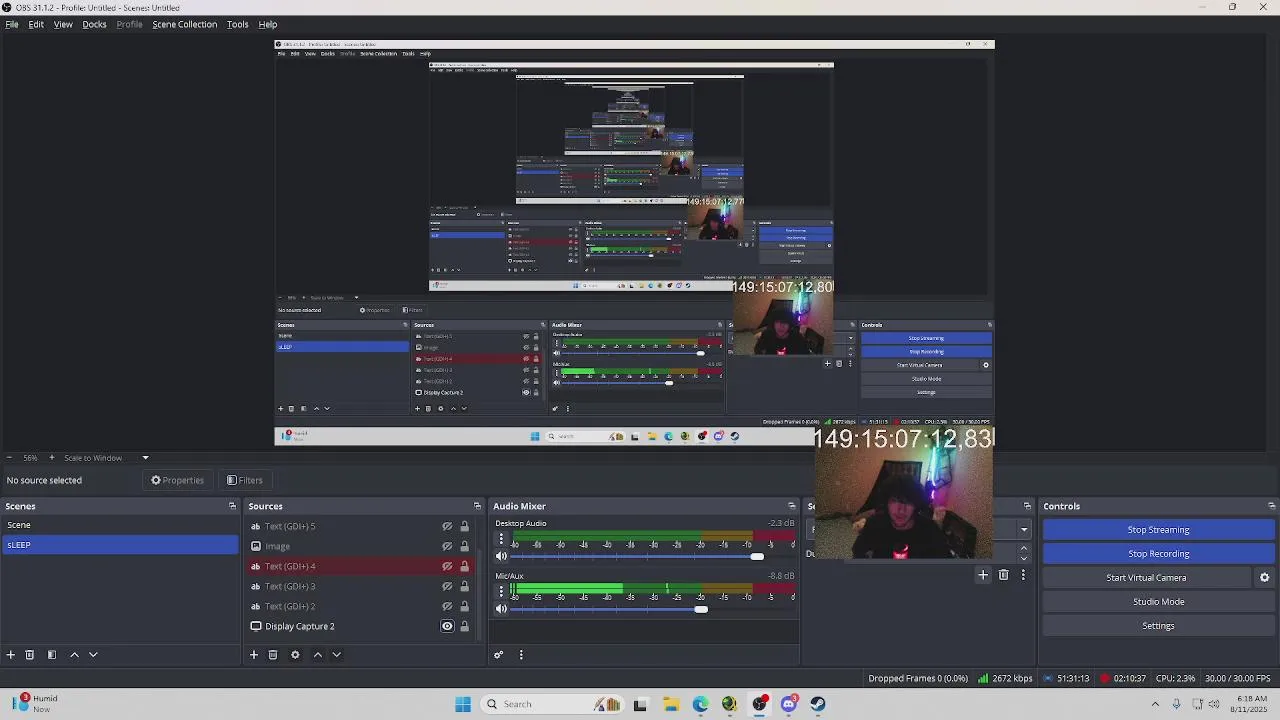Select Display Capture 2 source row

[x=362, y=626]
